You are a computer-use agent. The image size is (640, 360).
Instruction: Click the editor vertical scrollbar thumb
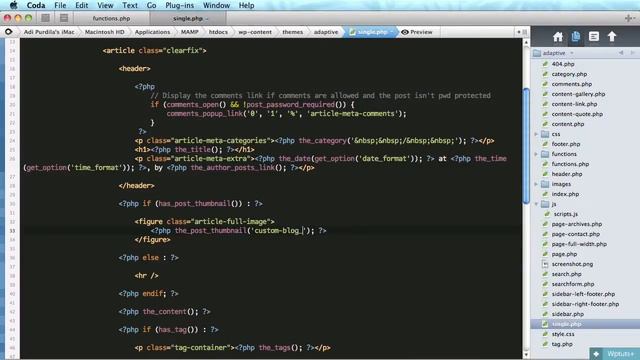(x=526, y=146)
